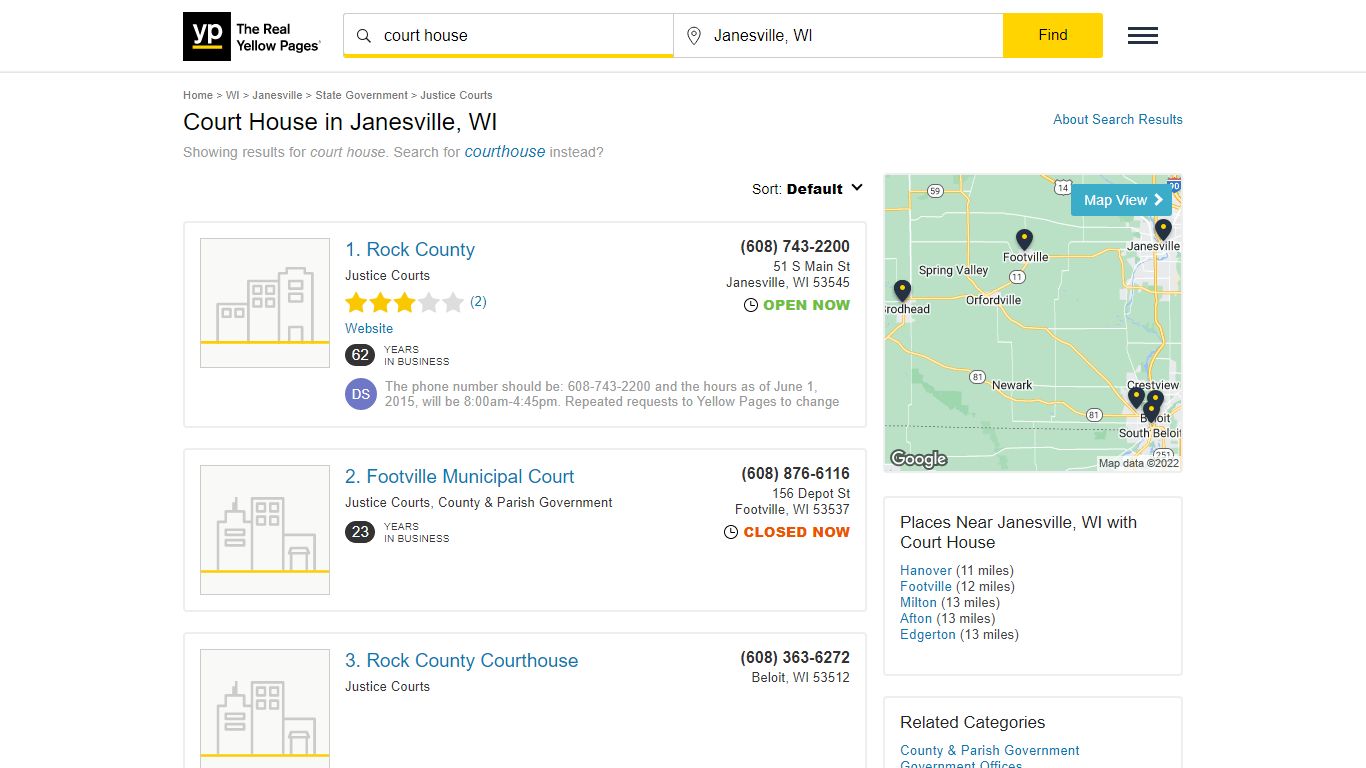Click the Find button

tap(1053, 35)
